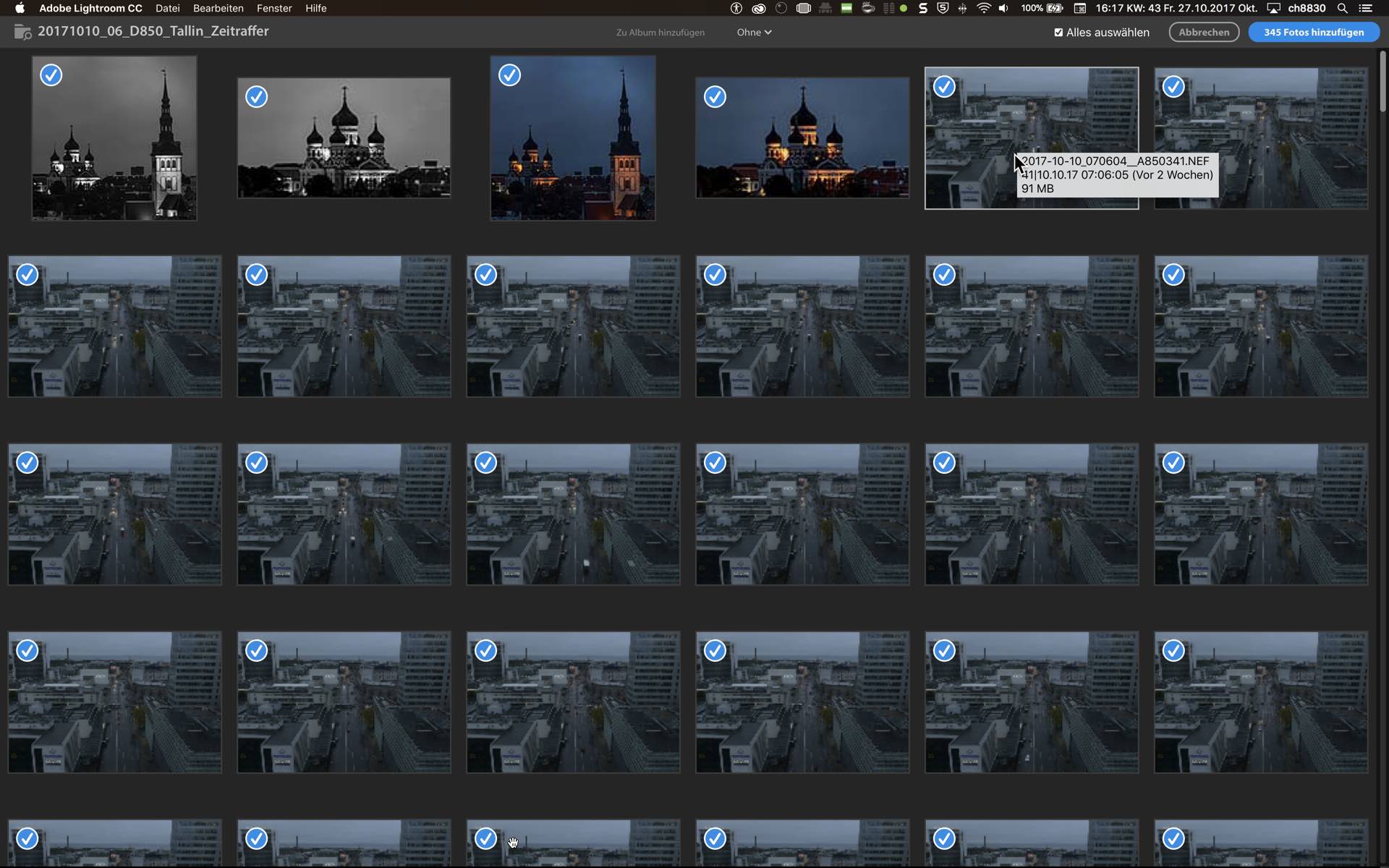The width and height of the screenshot is (1389, 868).
Task: Click the green dot menu bar icon
Action: tap(904, 8)
